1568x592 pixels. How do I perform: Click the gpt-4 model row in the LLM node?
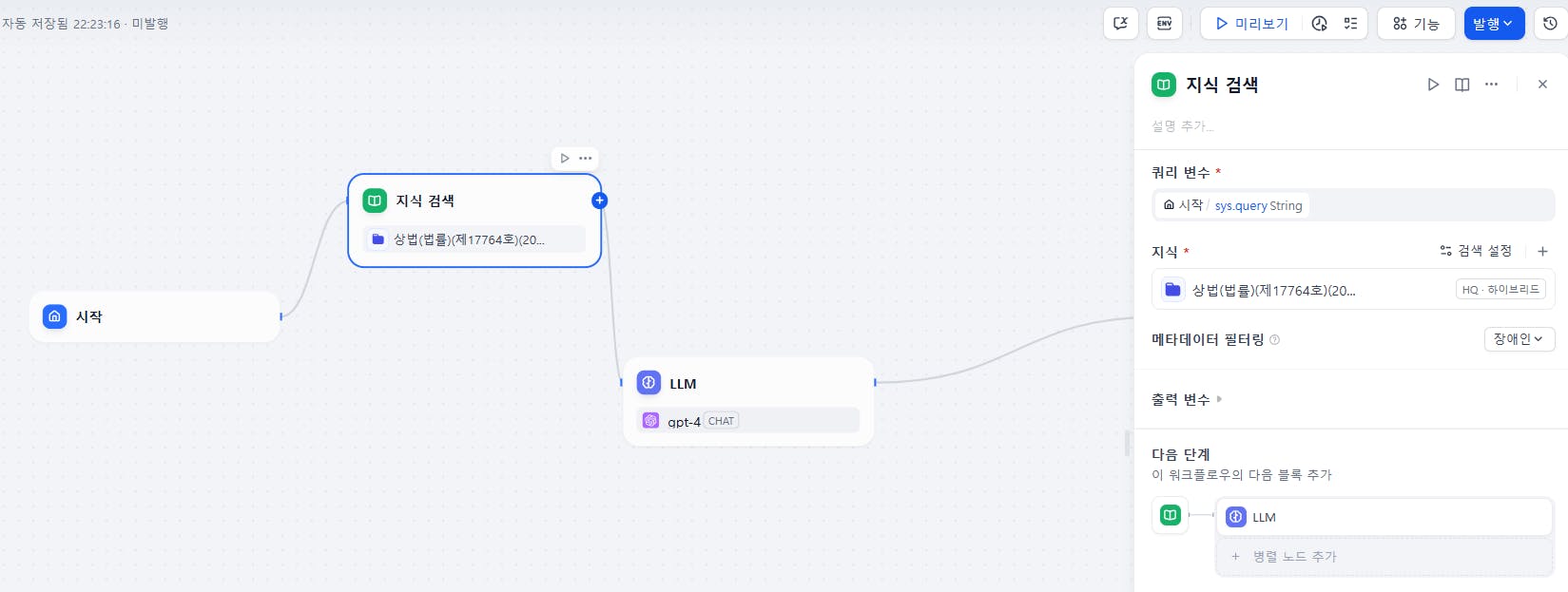click(x=747, y=420)
